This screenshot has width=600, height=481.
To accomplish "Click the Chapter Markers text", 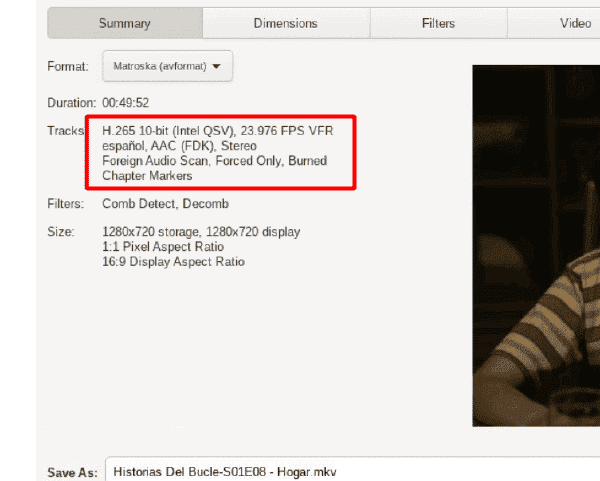I will click(x=147, y=176).
